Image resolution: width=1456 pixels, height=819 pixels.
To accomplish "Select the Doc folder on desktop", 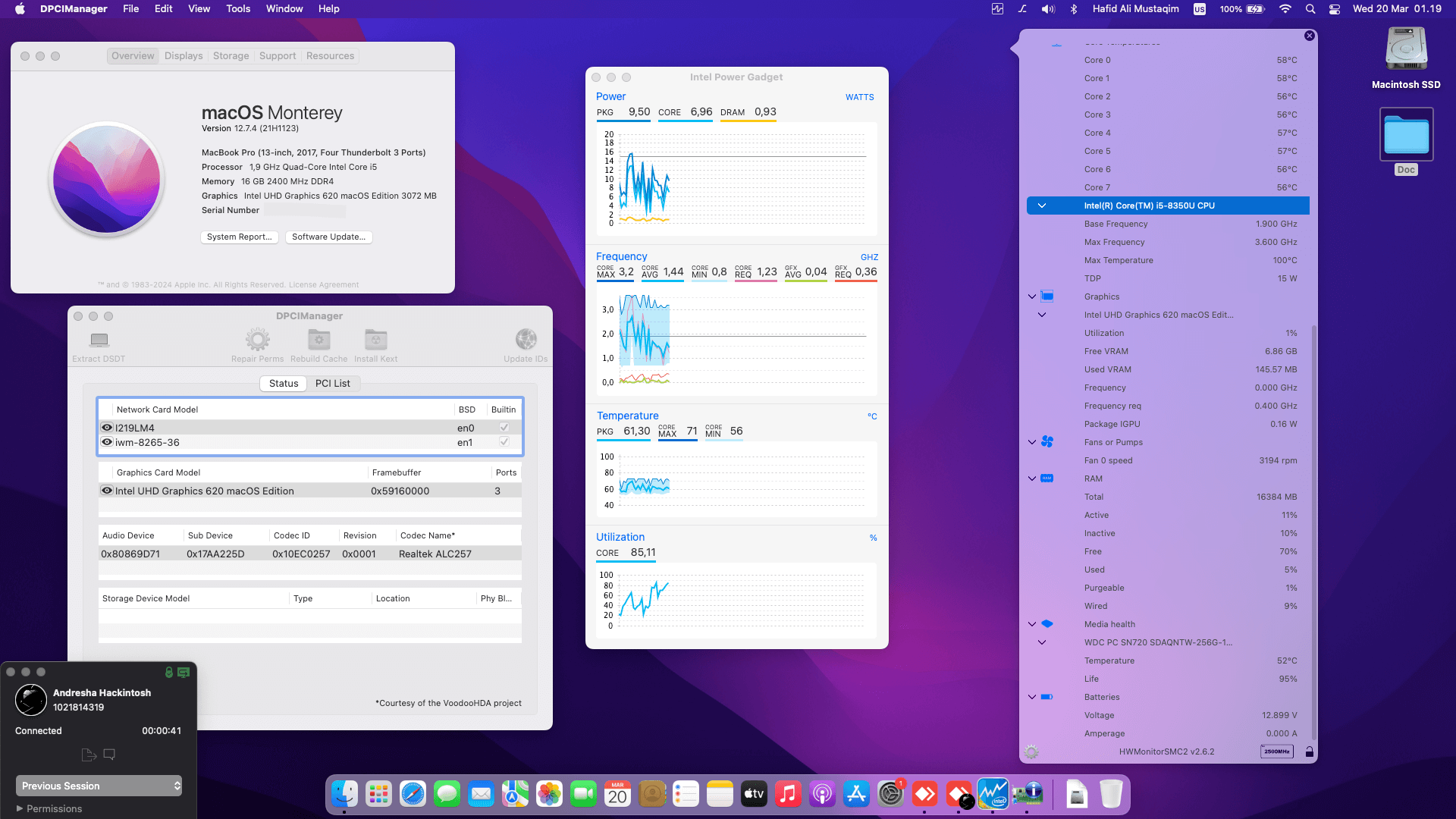I will 1406,135.
